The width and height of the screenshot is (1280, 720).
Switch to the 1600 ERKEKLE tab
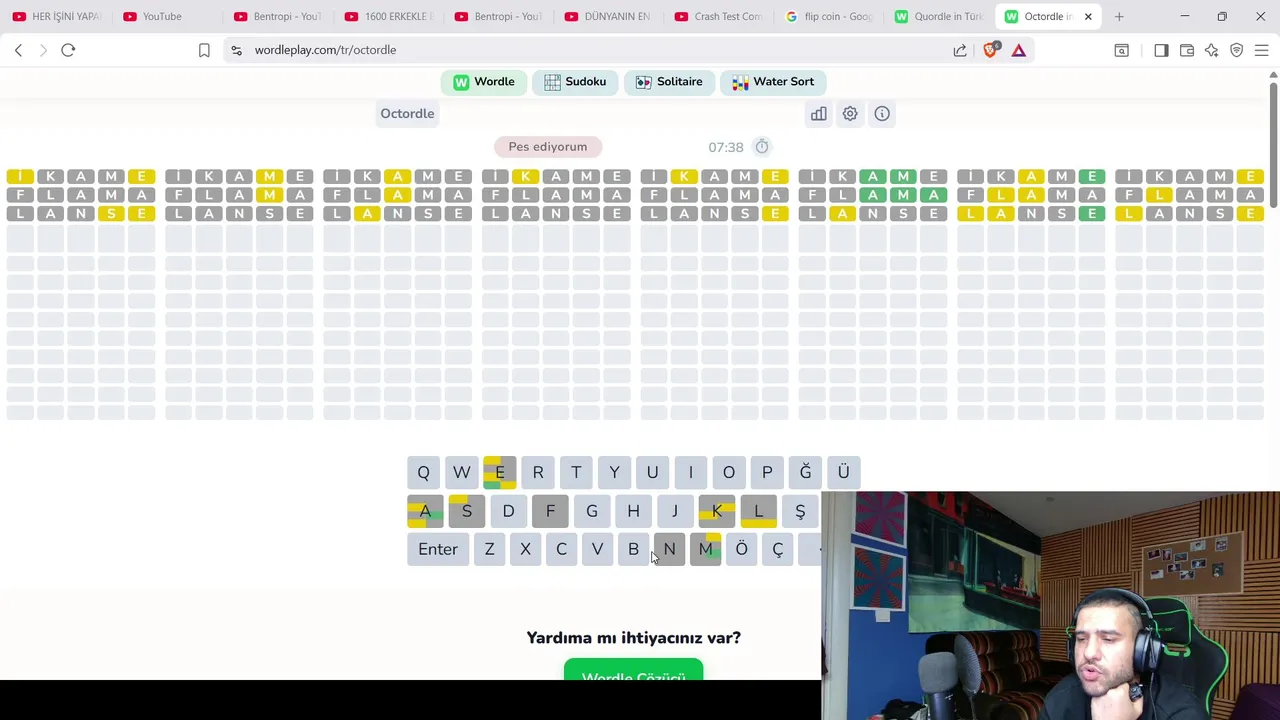tap(389, 16)
